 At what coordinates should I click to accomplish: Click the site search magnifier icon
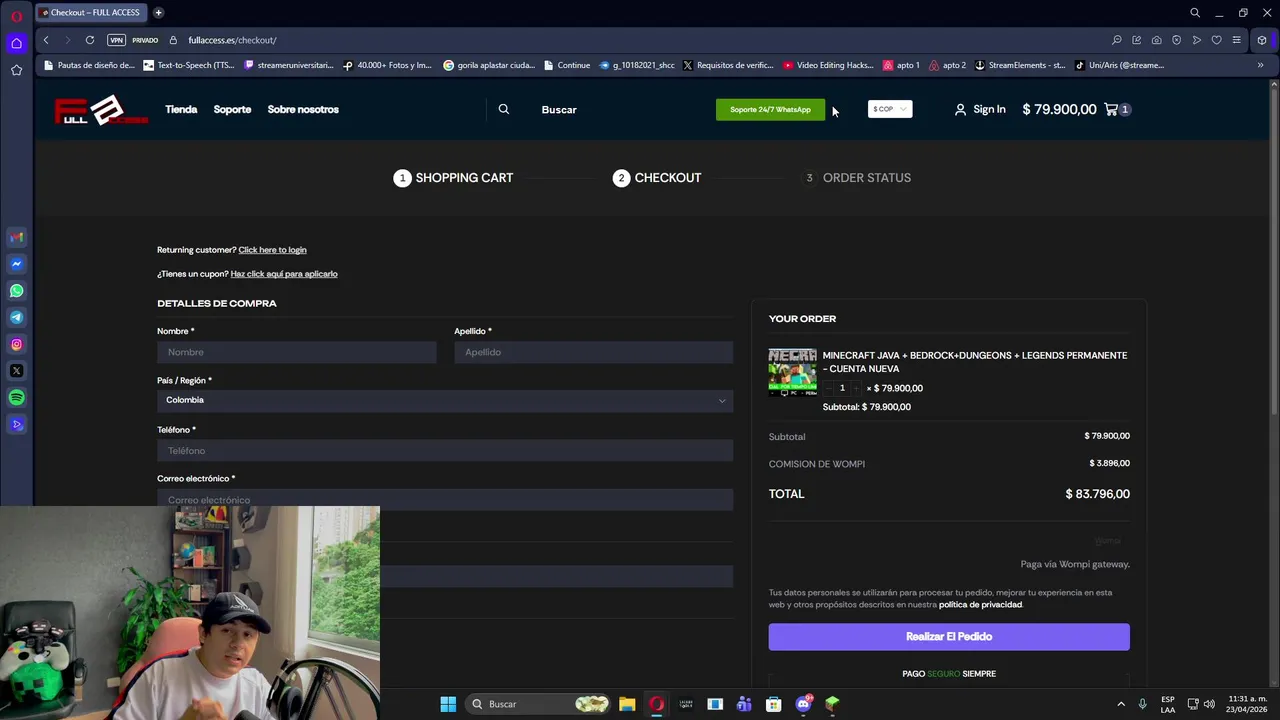(504, 109)
